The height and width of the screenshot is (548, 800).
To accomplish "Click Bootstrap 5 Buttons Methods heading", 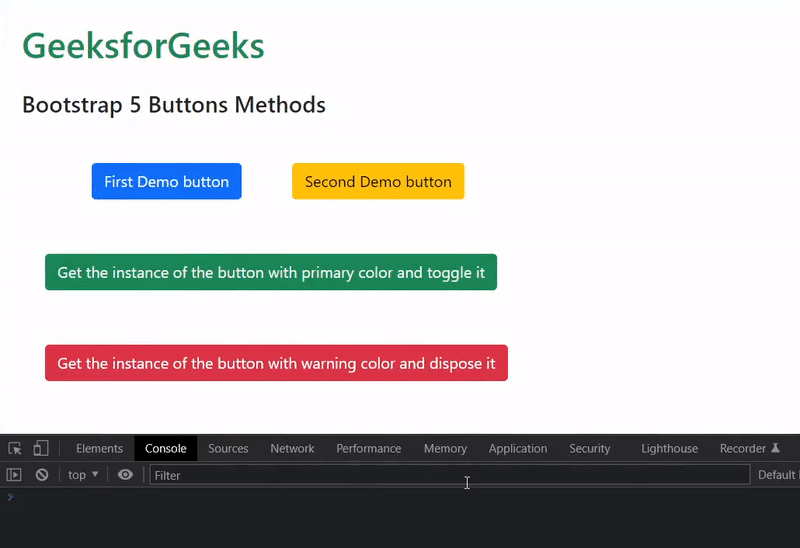I will click(174, 105).
